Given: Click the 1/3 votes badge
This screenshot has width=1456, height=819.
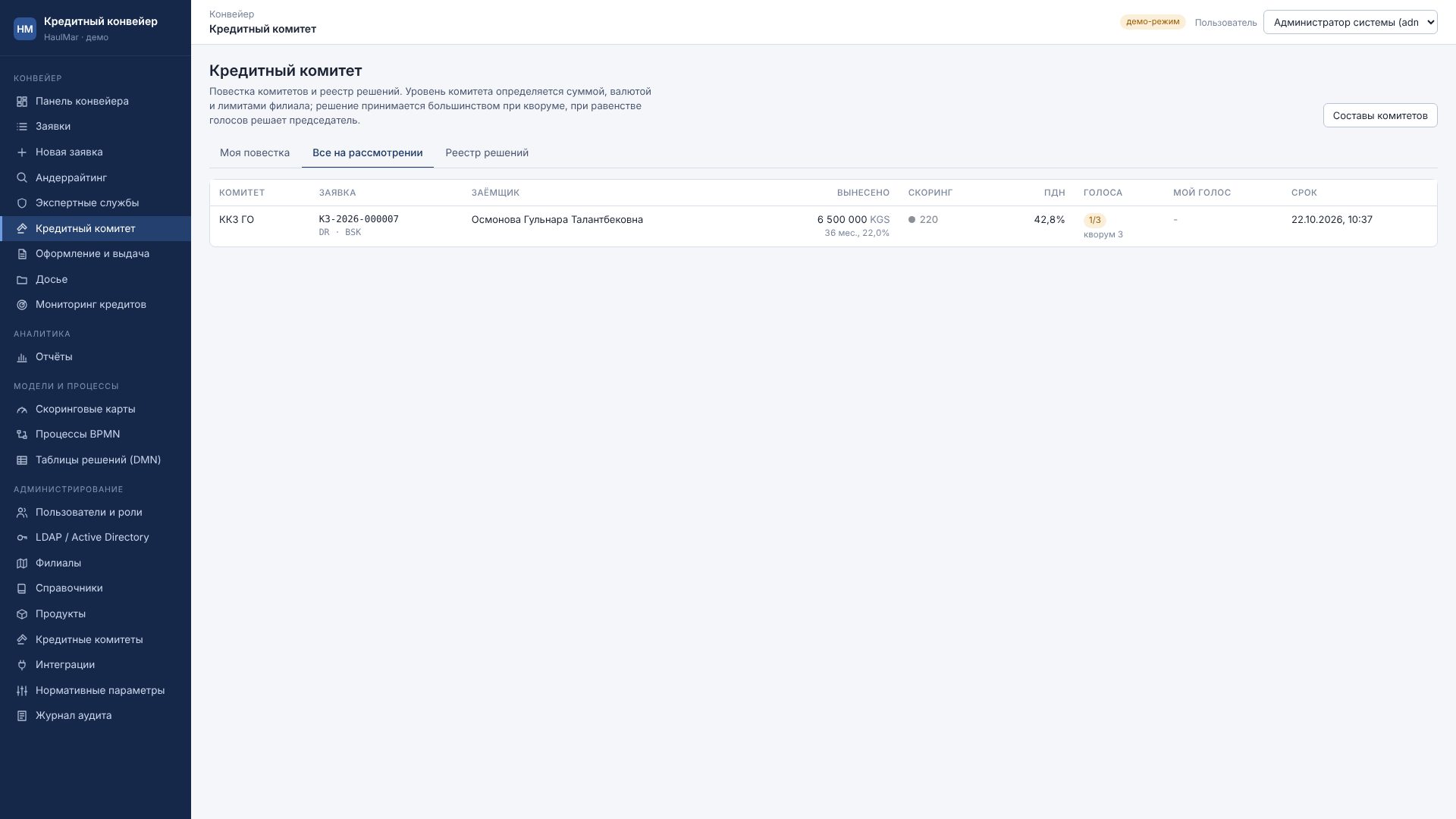Looking at the screenshot, I should (x=1094, y=220).
